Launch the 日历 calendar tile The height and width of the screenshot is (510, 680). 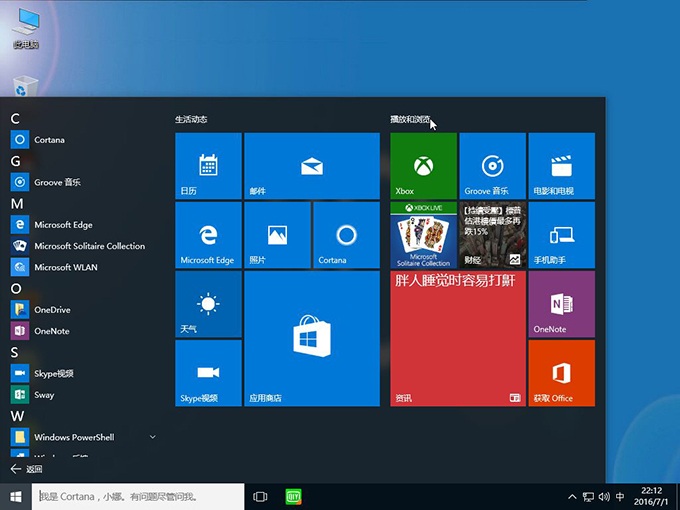[208, 166]
